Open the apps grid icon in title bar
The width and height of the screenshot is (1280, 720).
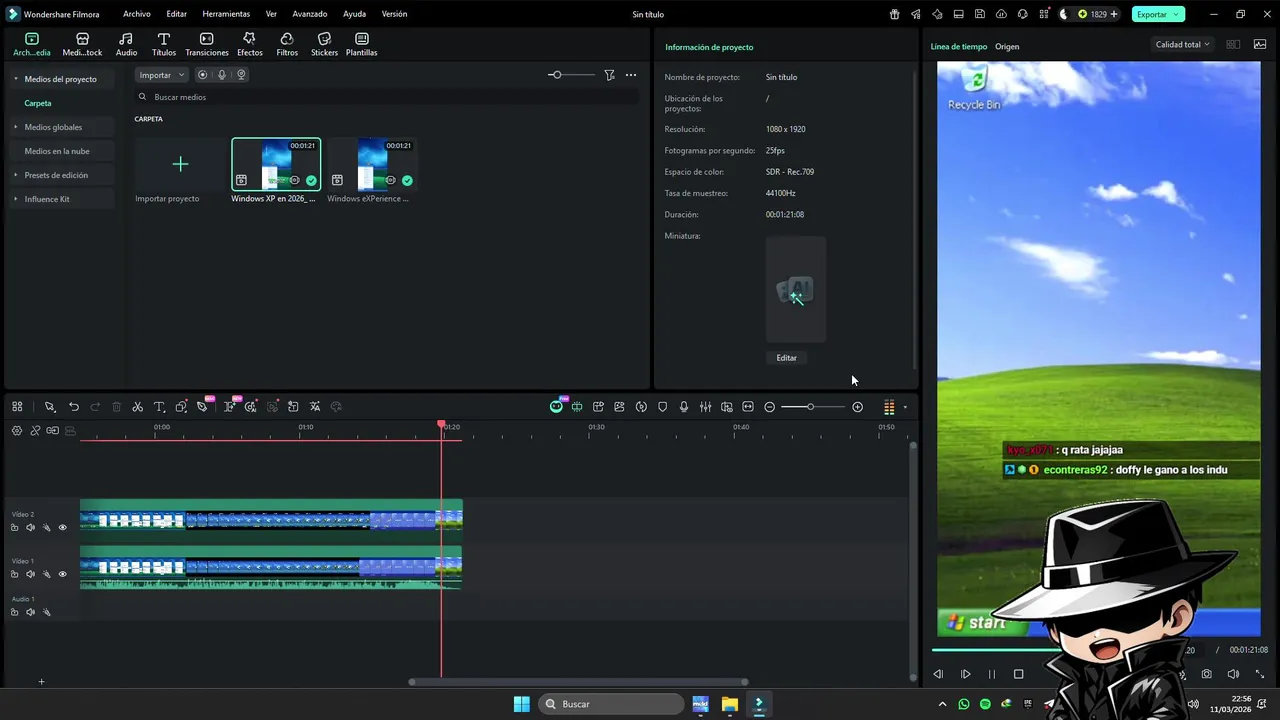click(x=1044, y=14)
